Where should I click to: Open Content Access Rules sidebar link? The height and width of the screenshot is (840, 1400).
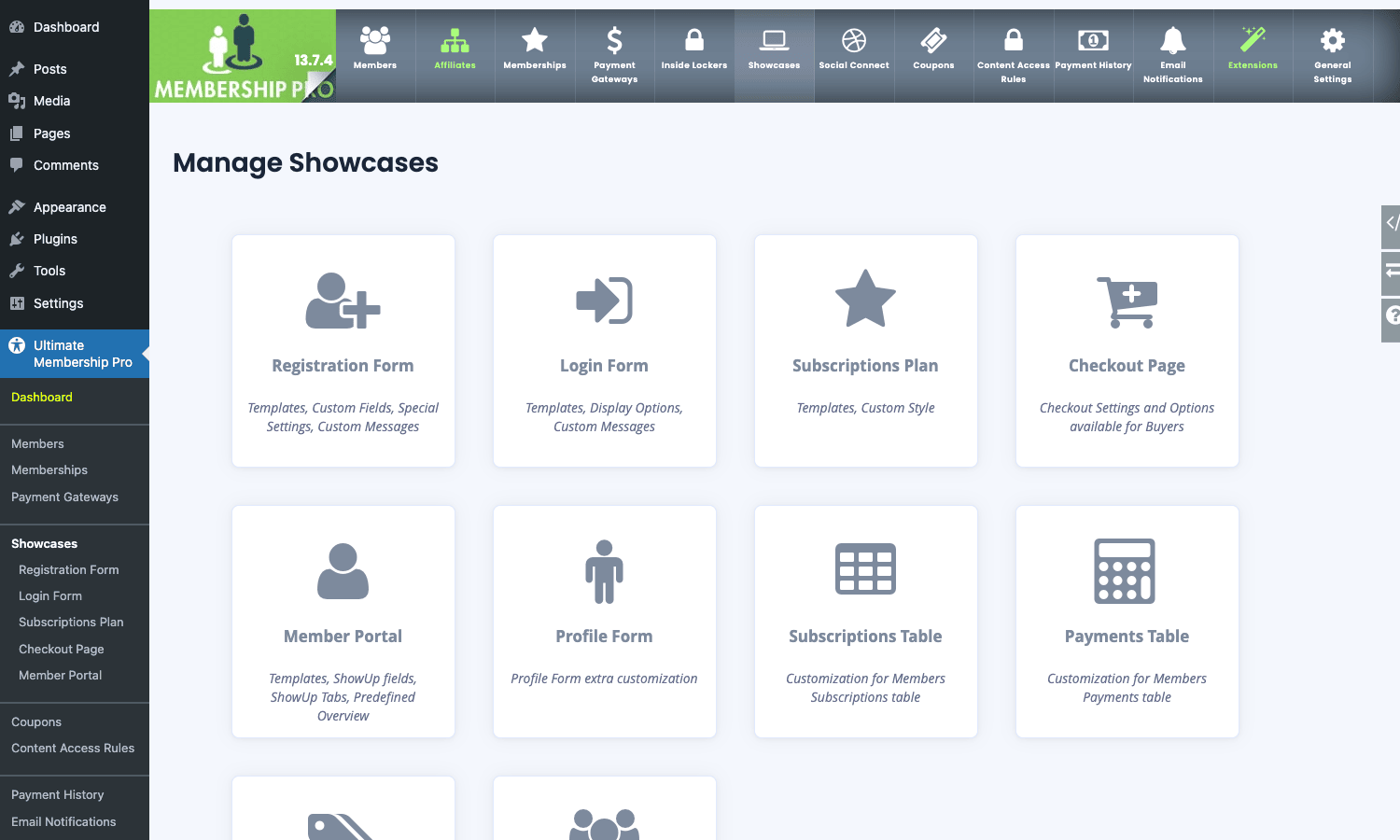[73, 748]
